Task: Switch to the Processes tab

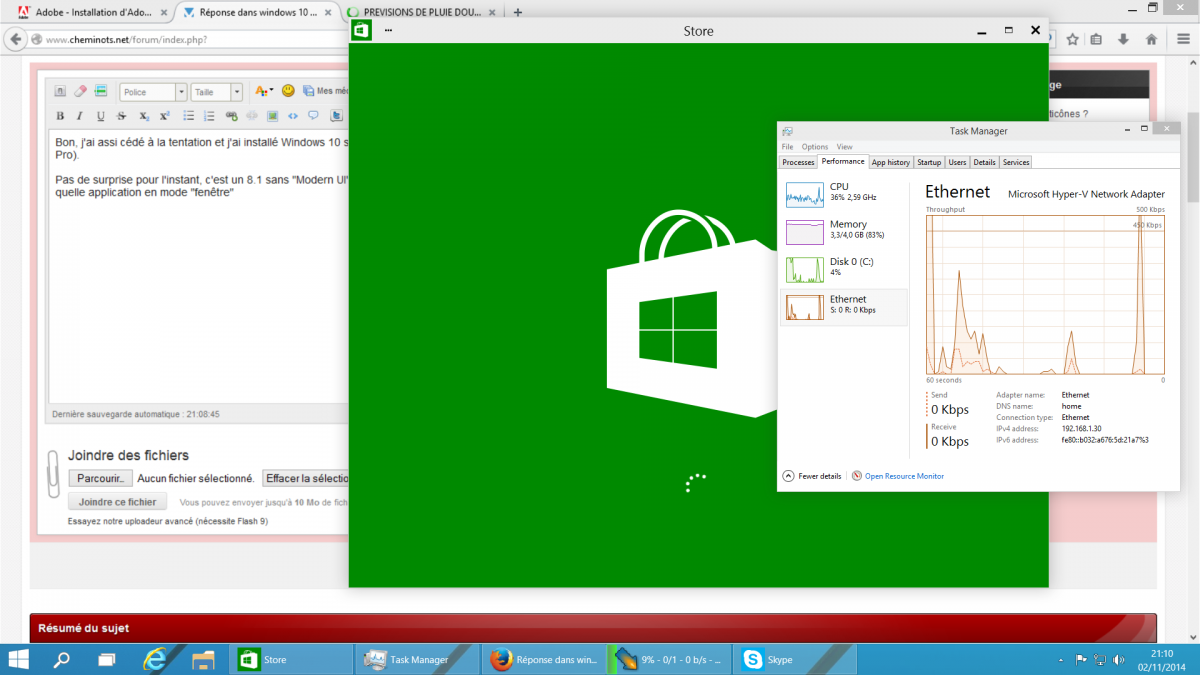Action: click(798, 162)
